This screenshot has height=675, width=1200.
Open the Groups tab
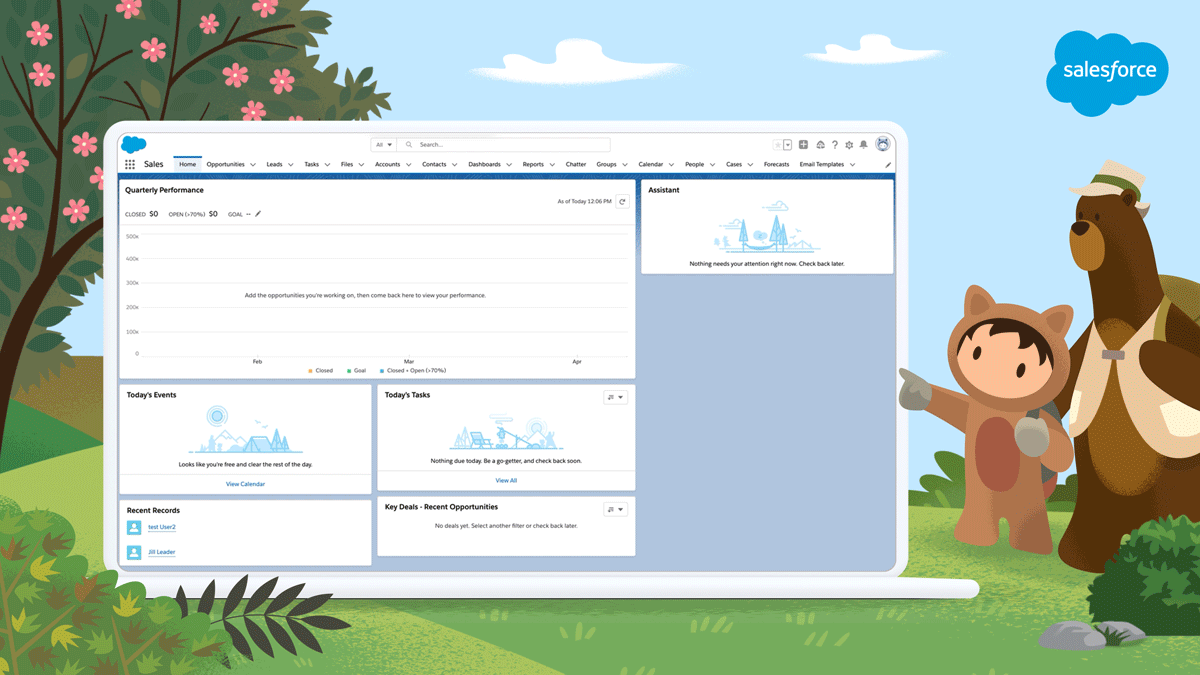coord(606,164)
